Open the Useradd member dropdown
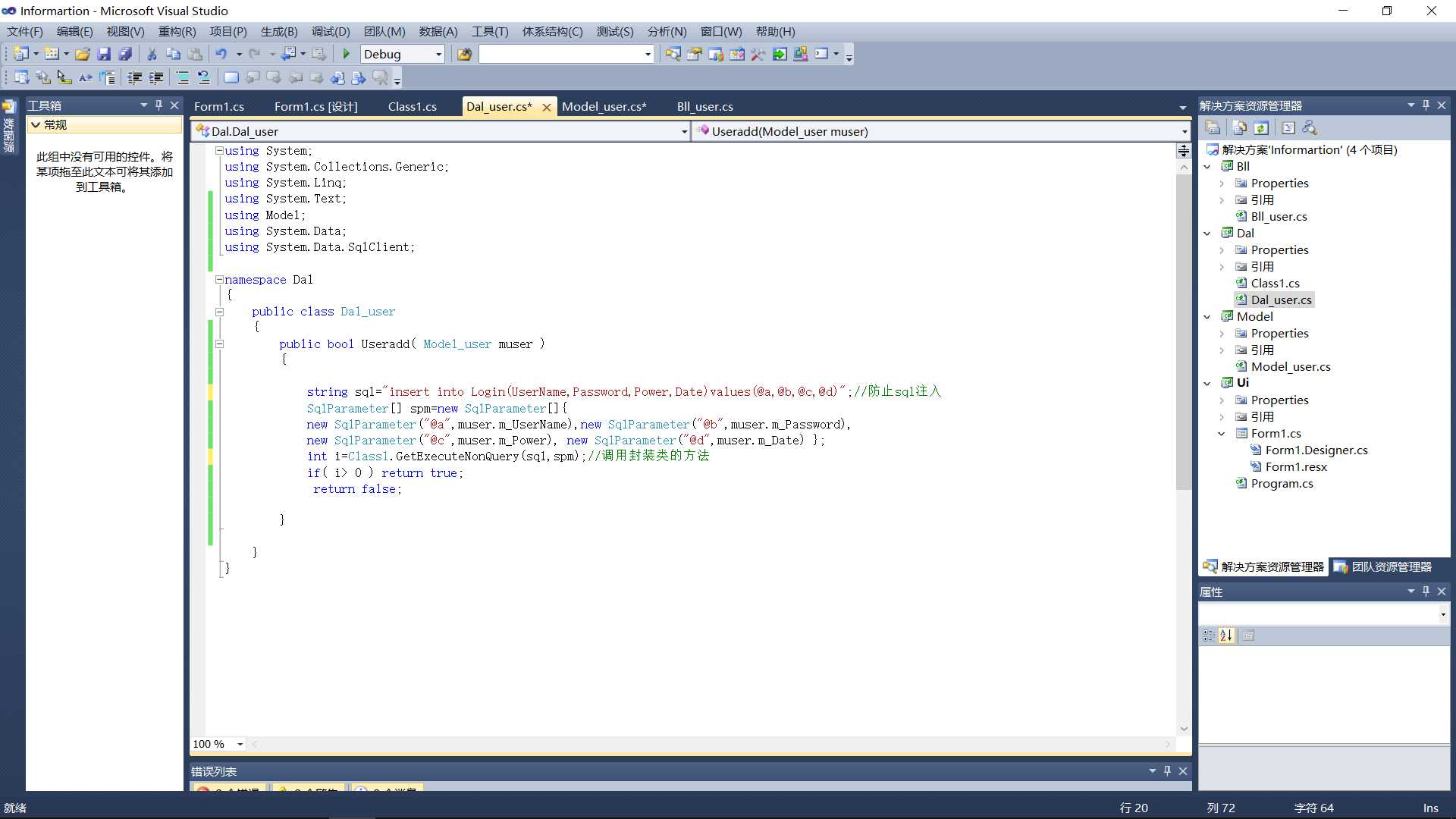The height and width of the screenshot is (819, 1456). pos(1184,131)
